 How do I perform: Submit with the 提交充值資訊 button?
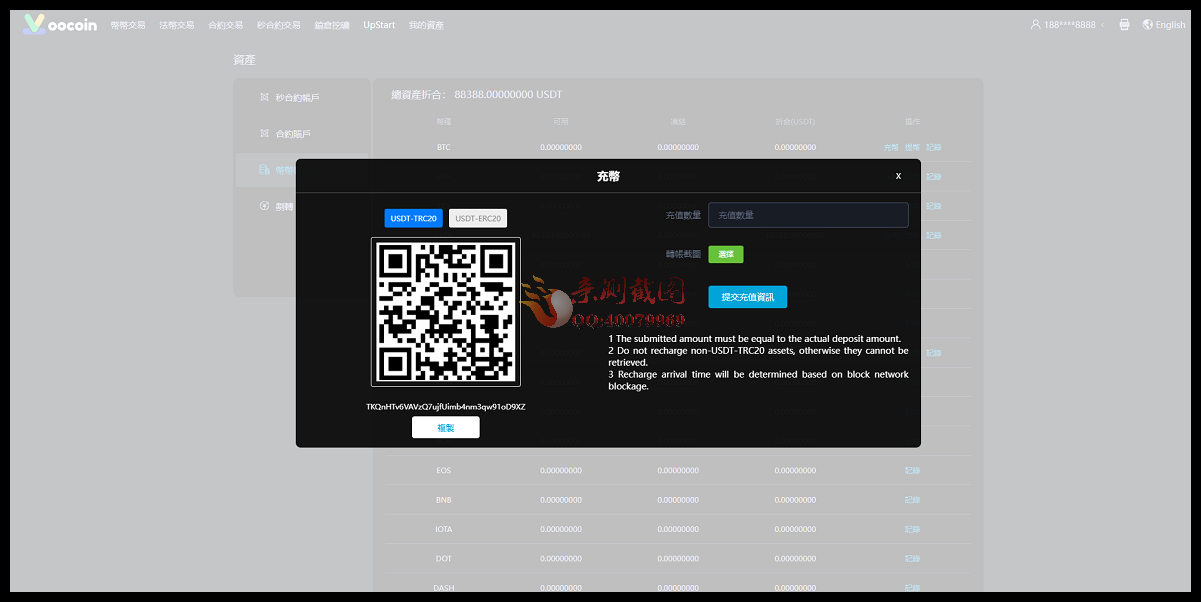[x=748, y=297]
